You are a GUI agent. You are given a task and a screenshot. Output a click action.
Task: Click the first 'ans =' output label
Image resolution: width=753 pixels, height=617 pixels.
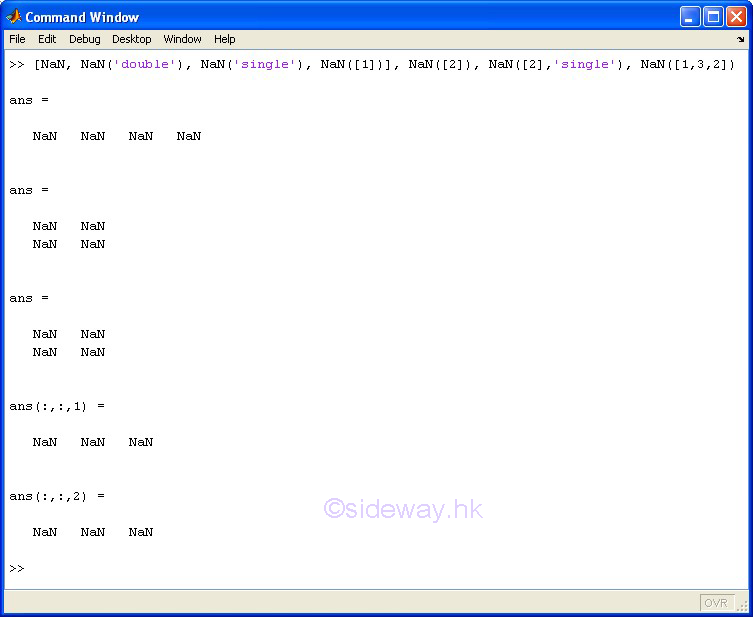coord(29,100)
